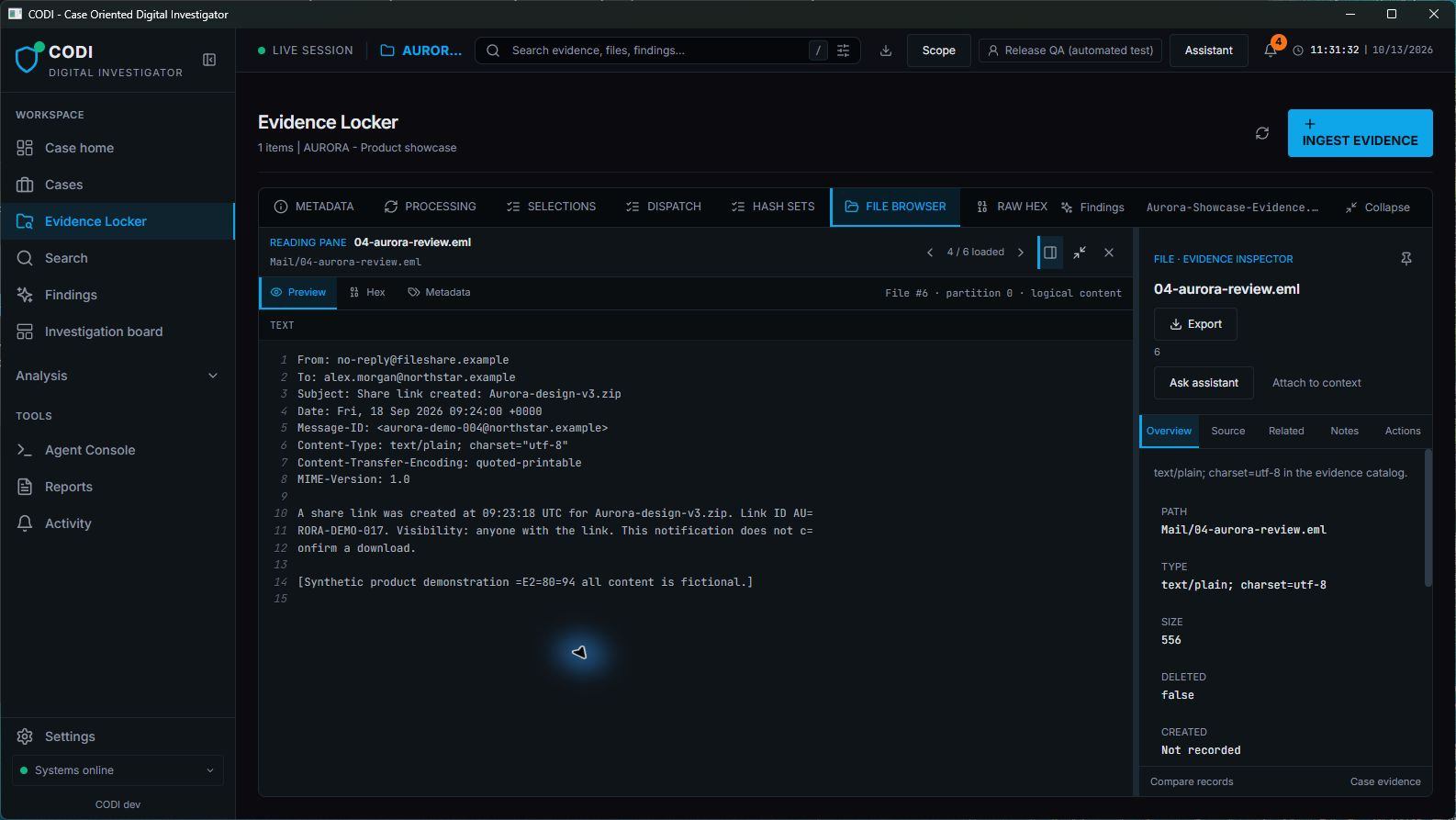Pin the Evidence Inspector panel
The image size is (1456, 820).
[x=1406, y=259]
